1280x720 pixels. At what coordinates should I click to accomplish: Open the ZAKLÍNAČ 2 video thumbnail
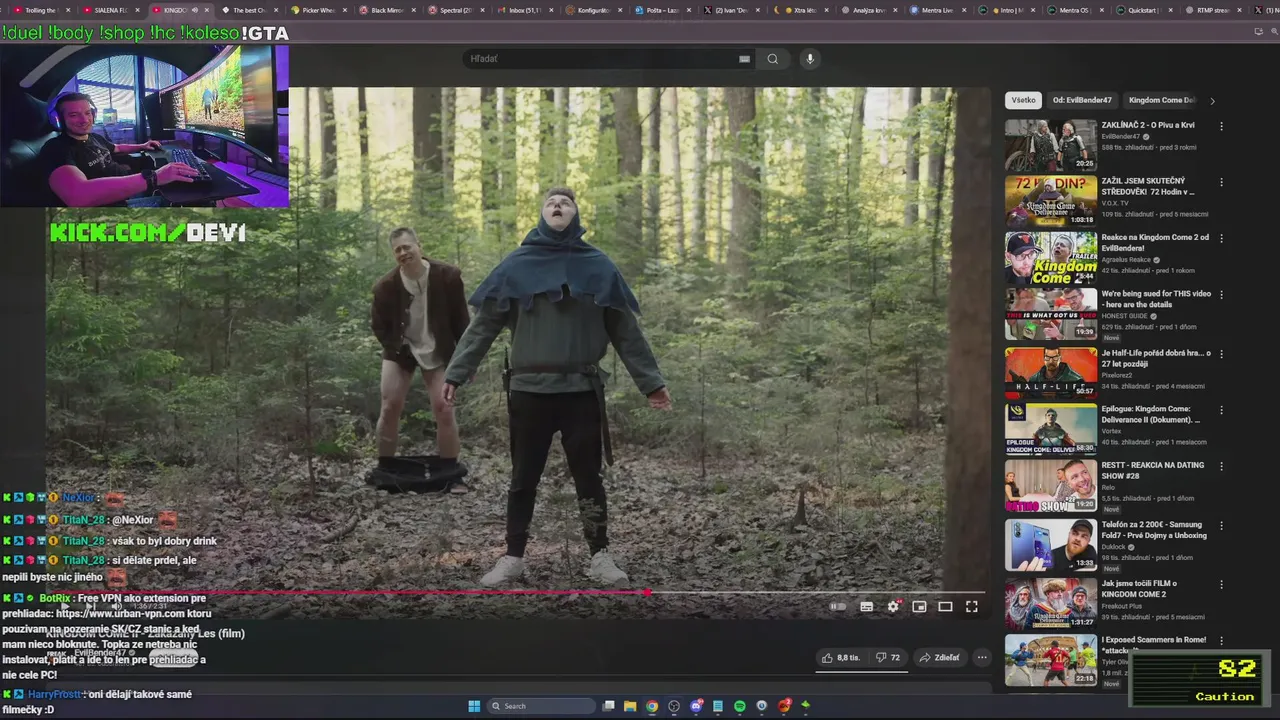[x=1051, y=146]
